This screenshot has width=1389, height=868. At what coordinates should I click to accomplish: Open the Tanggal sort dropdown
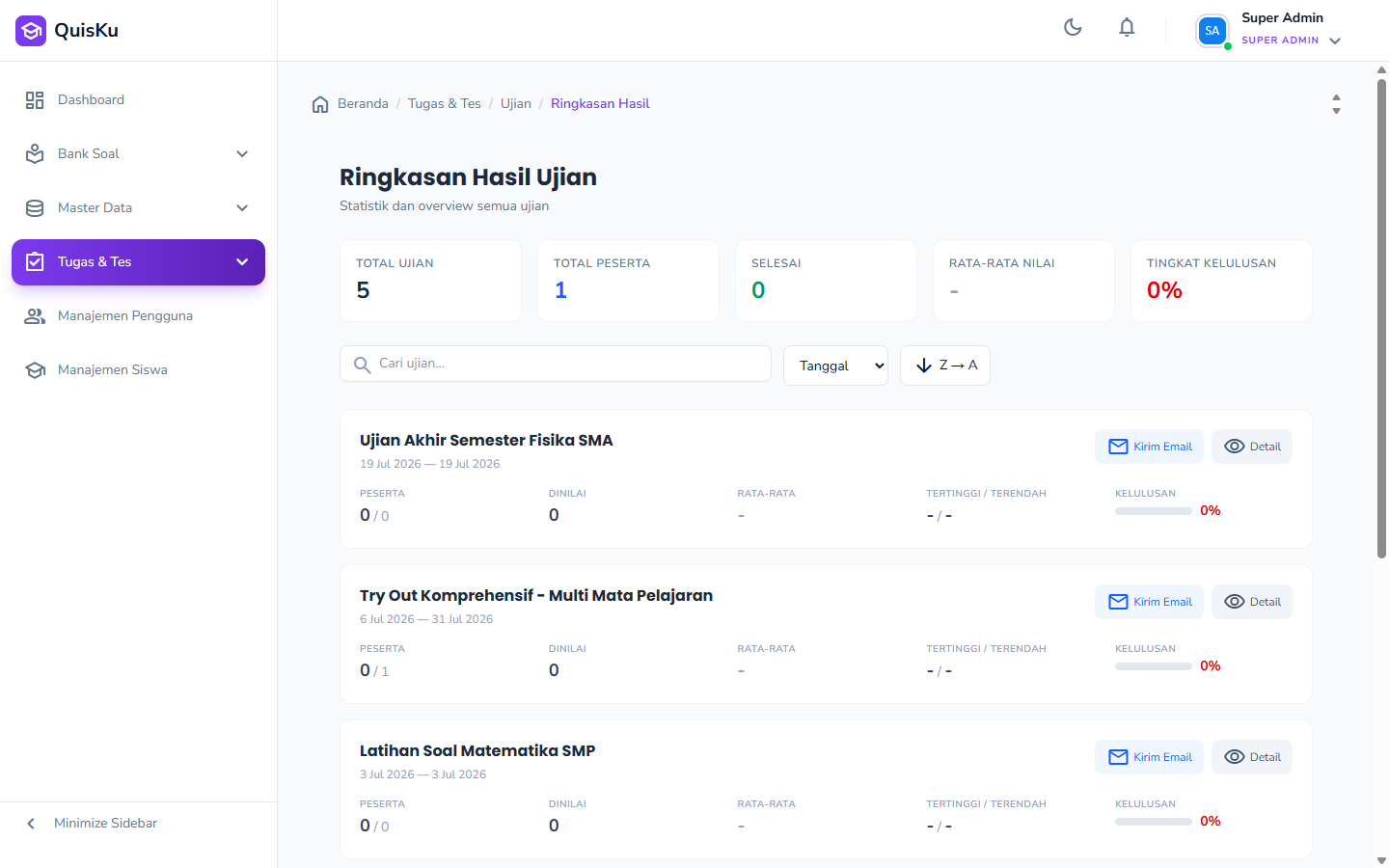pyautogui.click(x=835, y=366)
